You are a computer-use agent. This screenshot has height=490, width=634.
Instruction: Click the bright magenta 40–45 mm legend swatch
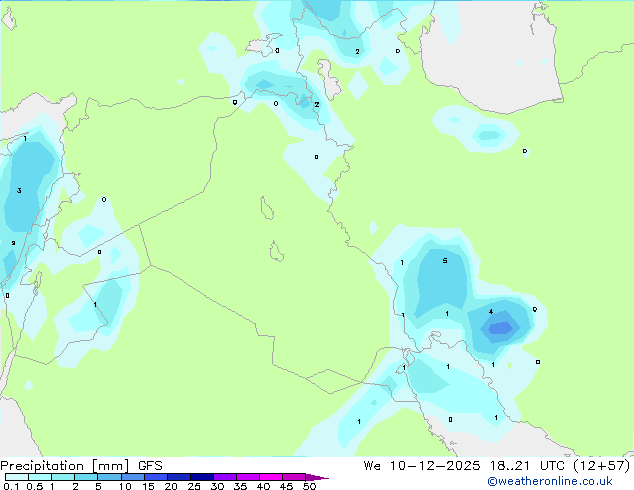click(x=271, y=477)
